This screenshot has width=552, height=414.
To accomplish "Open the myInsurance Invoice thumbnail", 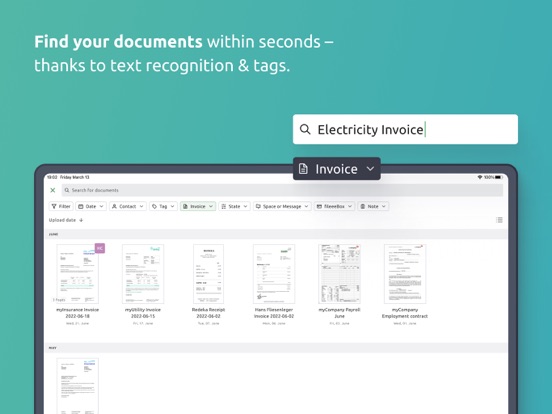I will [77, 274].
